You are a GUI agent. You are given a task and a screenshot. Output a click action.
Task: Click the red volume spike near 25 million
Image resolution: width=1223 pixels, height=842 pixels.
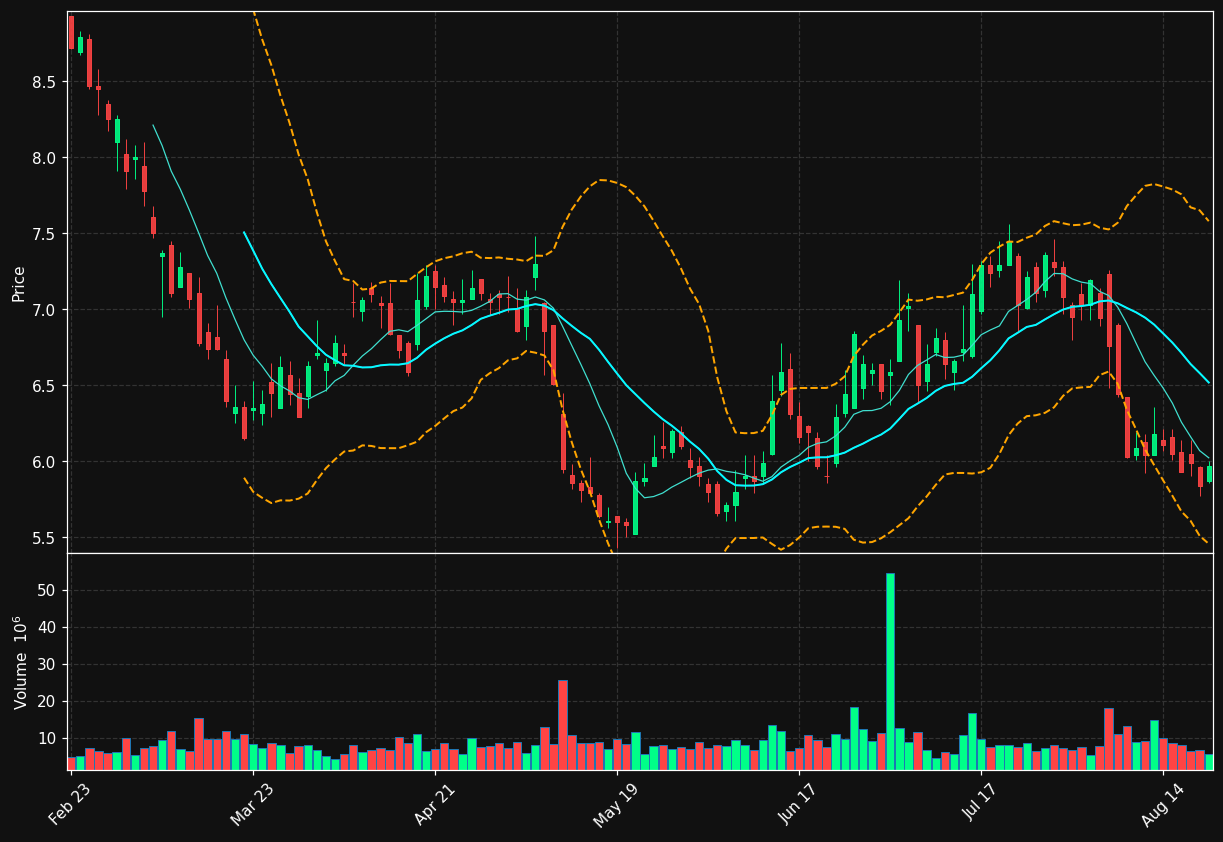563,725
